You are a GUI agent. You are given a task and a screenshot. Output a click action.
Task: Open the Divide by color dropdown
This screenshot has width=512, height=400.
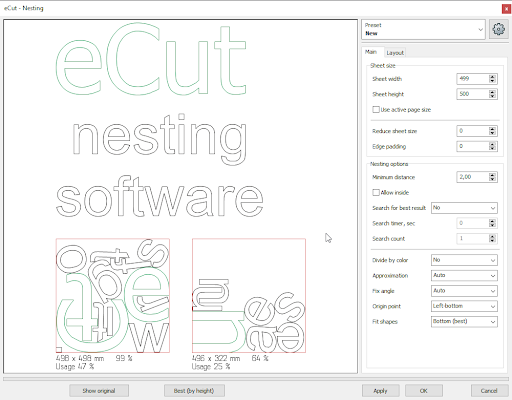pyautogui.click(x=464, y=260)
